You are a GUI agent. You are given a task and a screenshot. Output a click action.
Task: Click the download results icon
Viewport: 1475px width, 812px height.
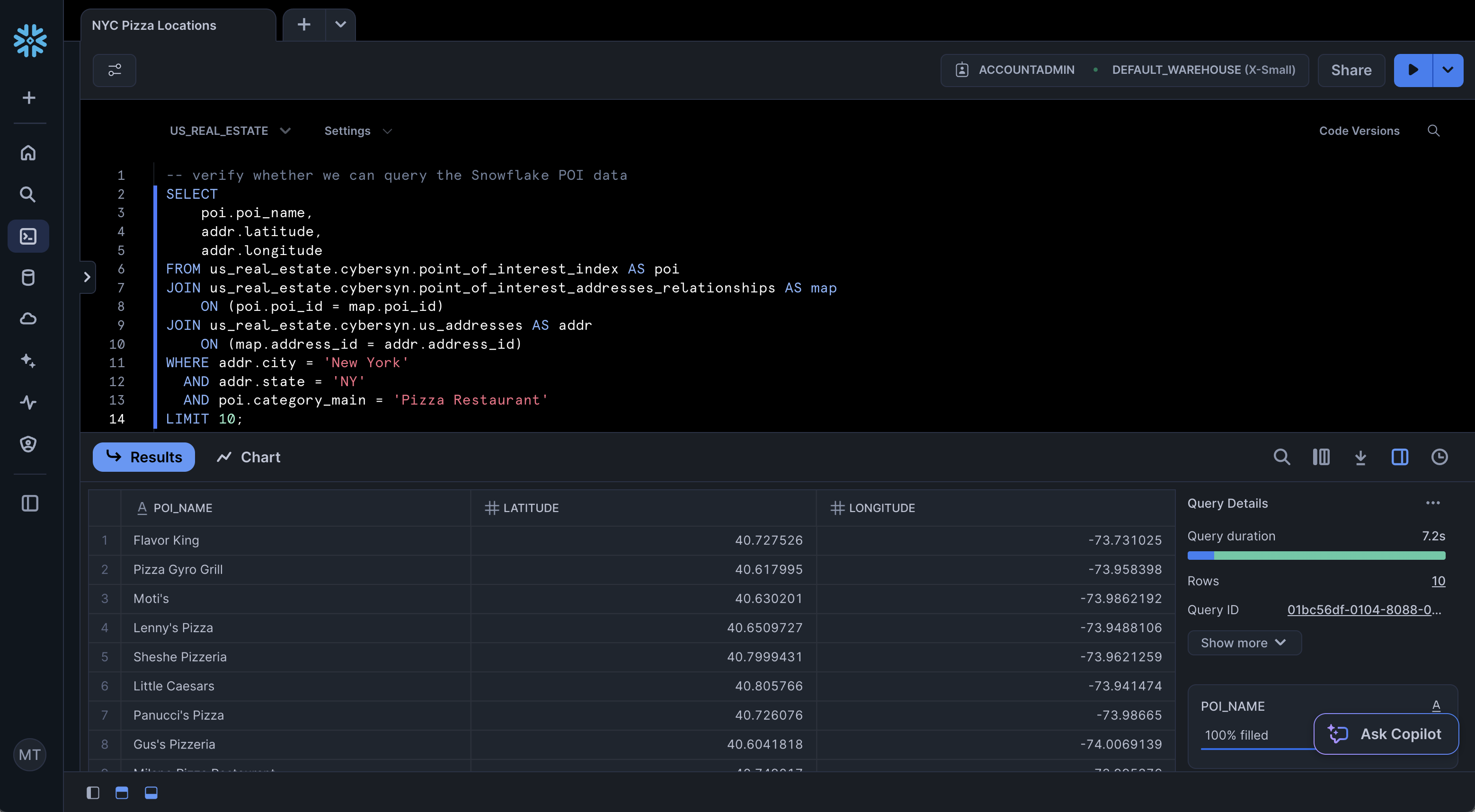tap(1360, 457)
